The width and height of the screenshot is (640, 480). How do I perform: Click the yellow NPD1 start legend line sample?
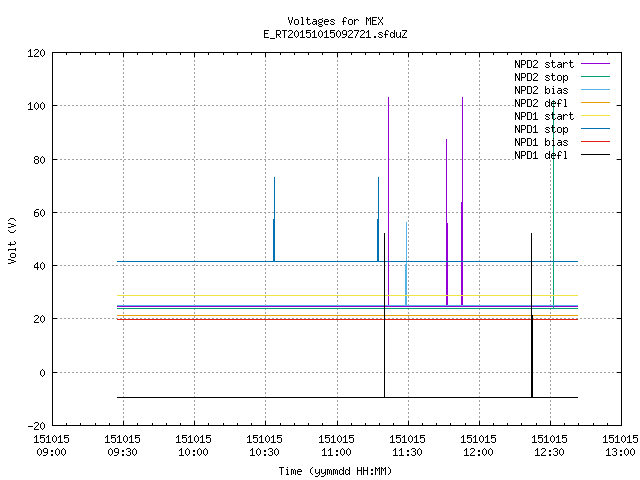coord(595,116)
